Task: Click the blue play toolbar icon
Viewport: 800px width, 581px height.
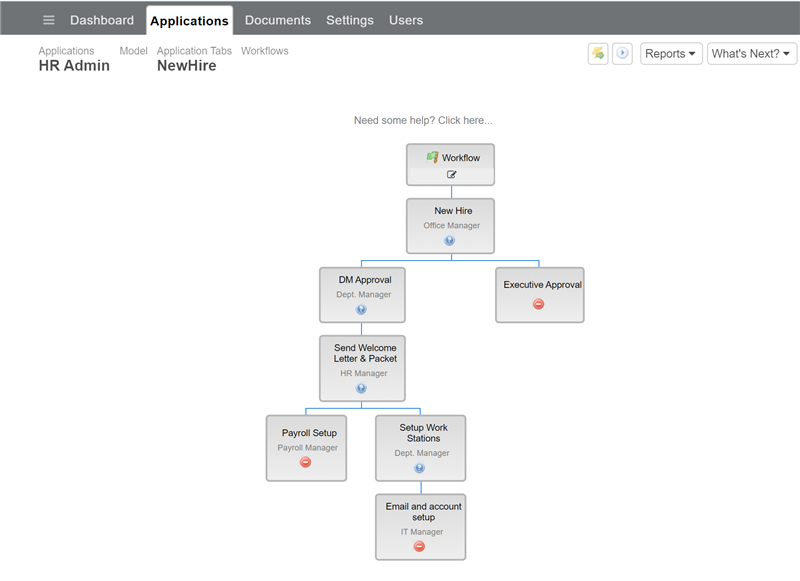Action: pyautogui.click(x=622, y=54)
